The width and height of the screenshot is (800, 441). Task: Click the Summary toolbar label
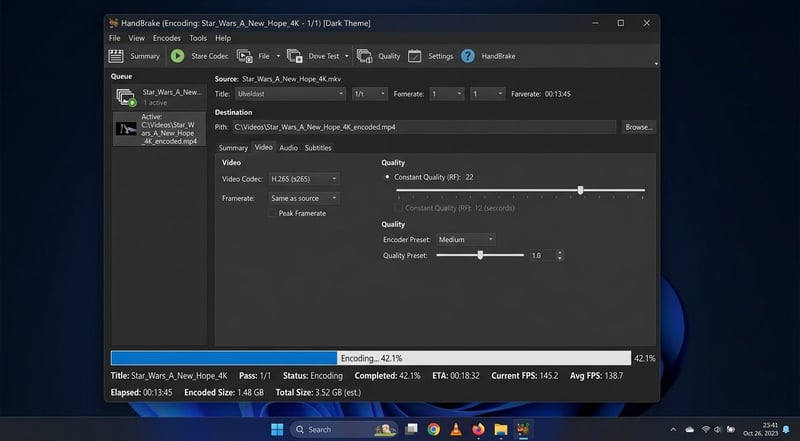pyautogui.click(x=145, y=56)
